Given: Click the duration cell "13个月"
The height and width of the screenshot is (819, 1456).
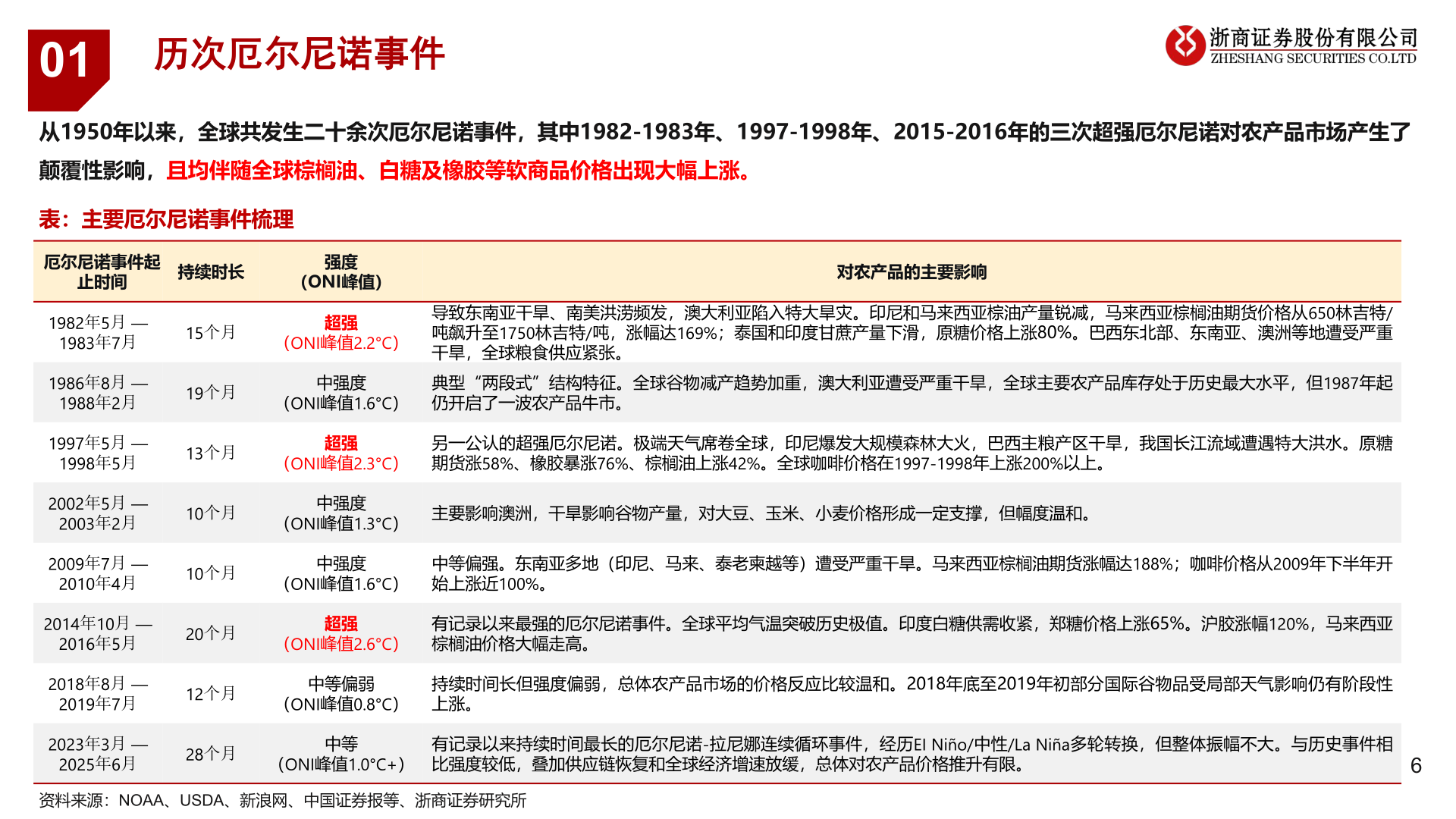Looking at the screenshot, I should pyautogui.click(x=211, y=453).
